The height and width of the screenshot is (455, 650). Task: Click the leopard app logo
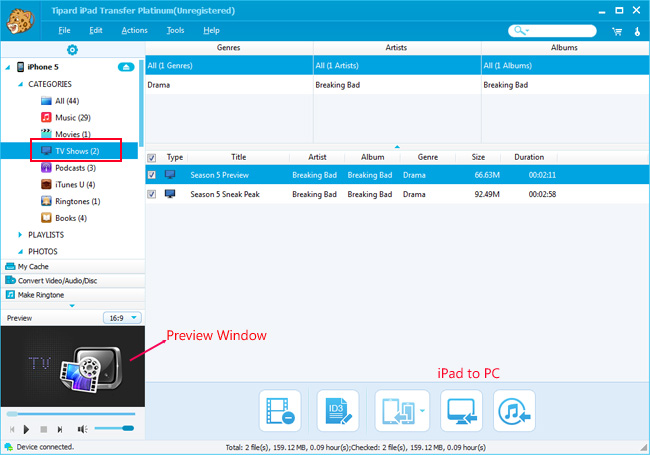coord(20,20)
